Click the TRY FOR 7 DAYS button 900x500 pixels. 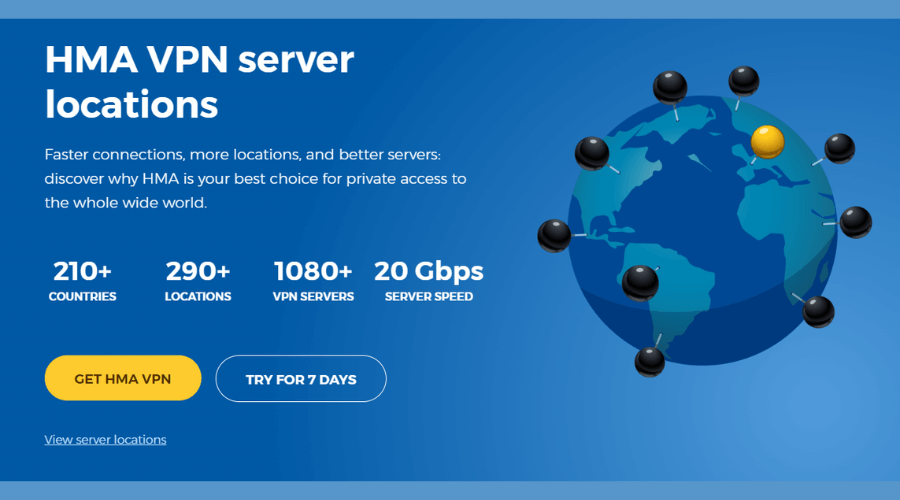pos(301,379)
